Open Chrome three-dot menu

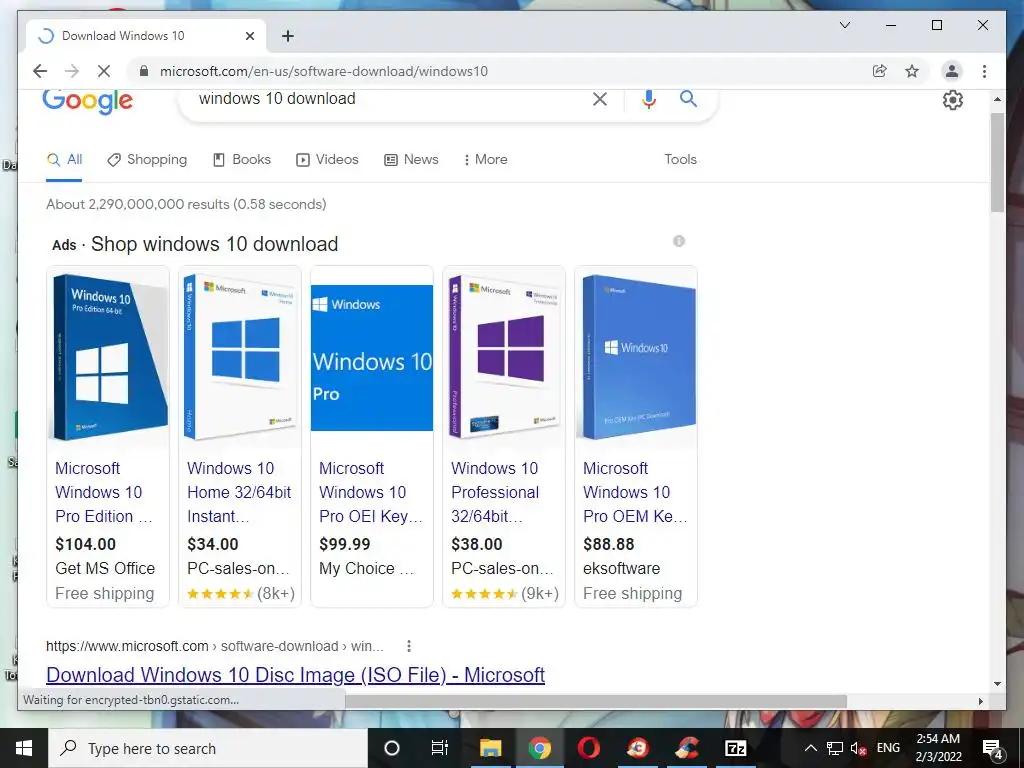[x=984, y=71]
